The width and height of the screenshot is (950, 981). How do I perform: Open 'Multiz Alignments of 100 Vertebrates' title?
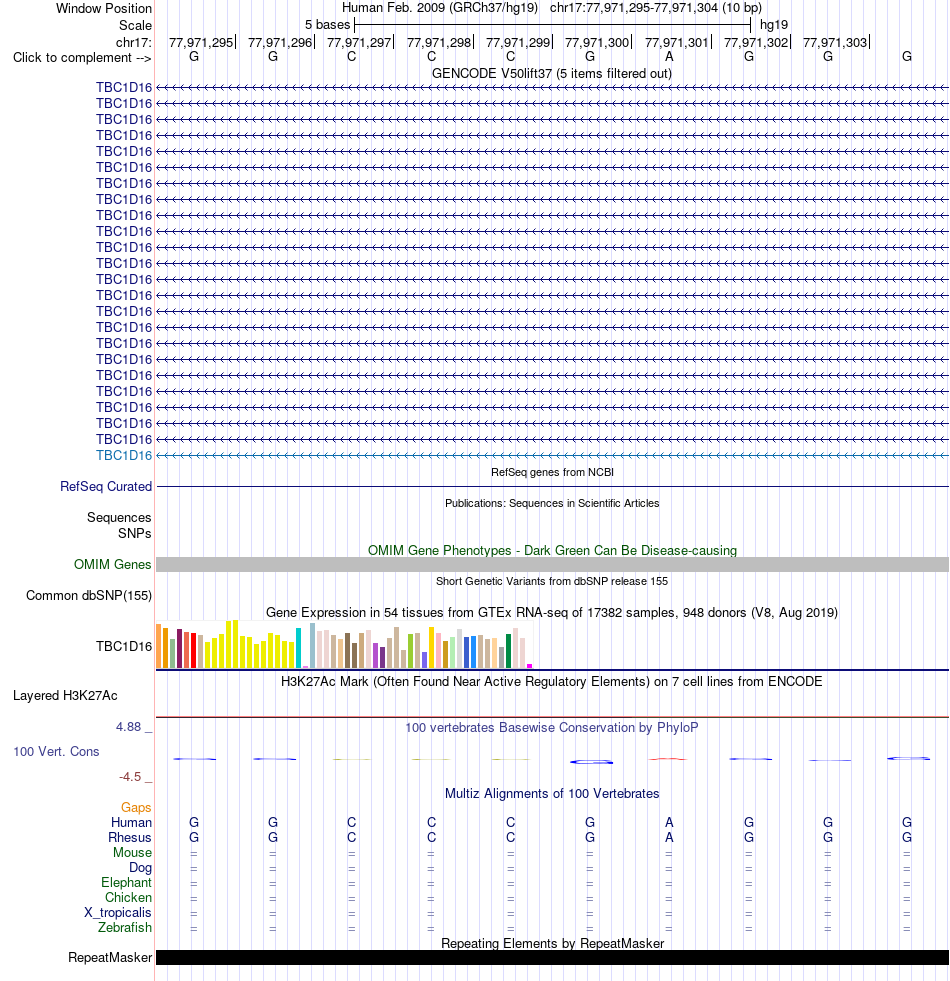(x=552, y=793)
